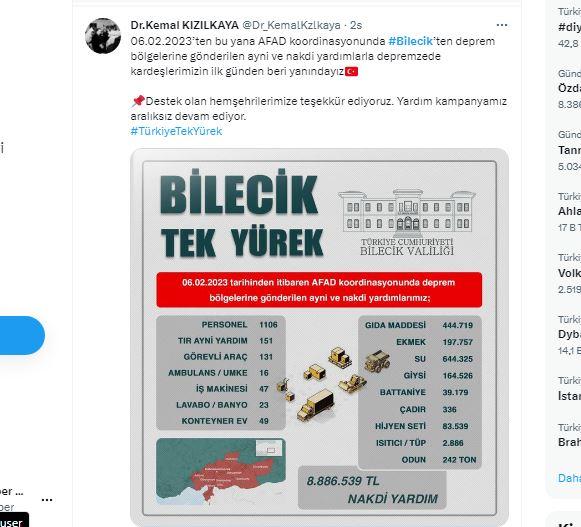The height and width of the screenshot is (527, 581).
Task: Click the blue Tweet compose button
Action: (x=20, y=335)
